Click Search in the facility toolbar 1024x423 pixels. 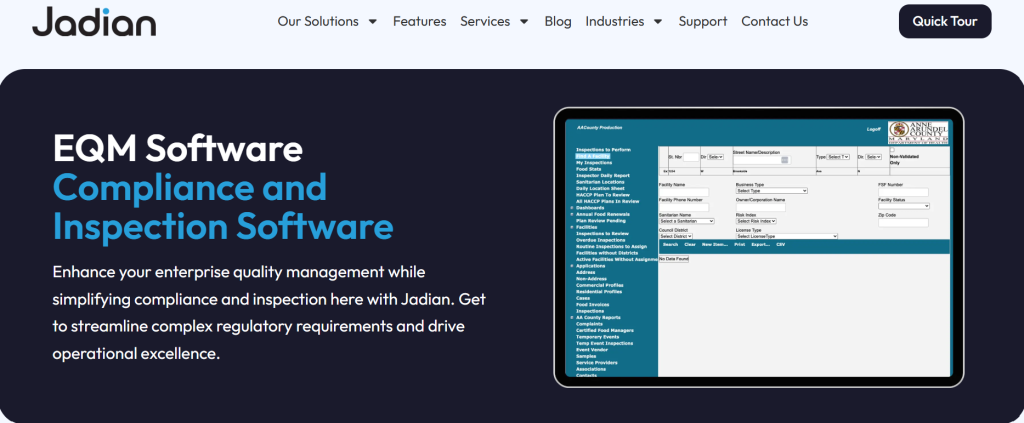pyautogui.click(x=671, y=245)
